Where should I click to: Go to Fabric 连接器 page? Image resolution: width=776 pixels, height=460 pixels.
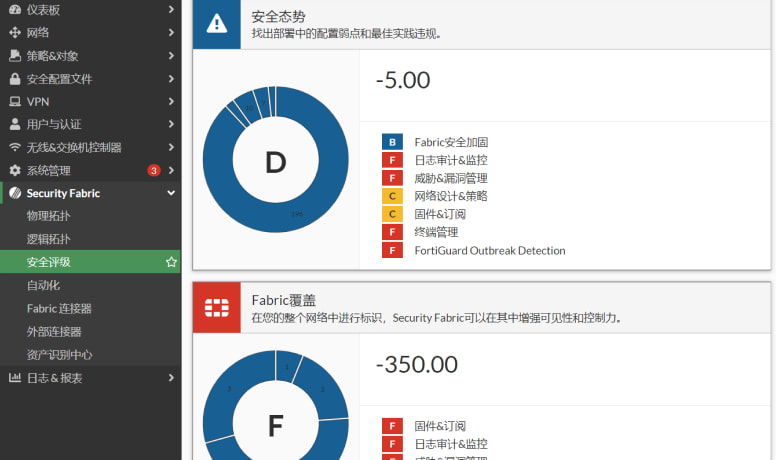tap(59, 308)
